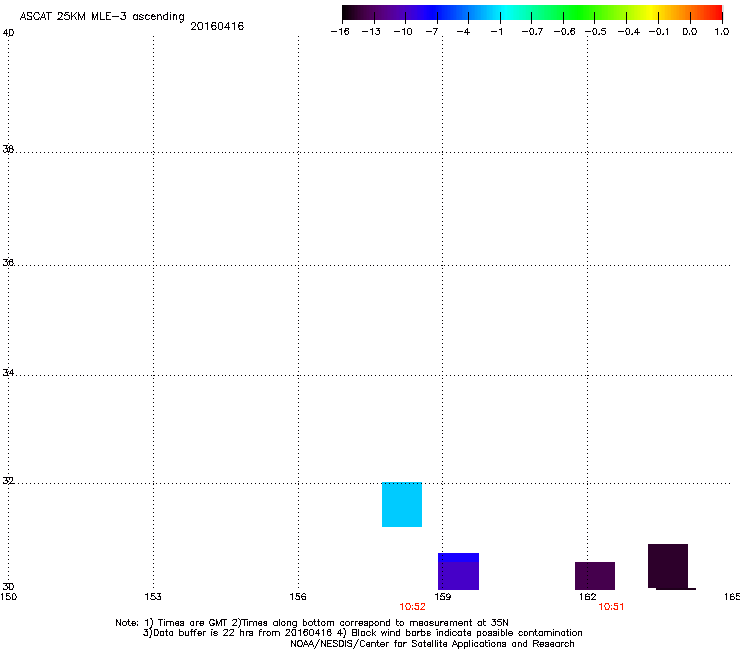Click the latitude label 36
740x650 pixels.
coord(8,262)
